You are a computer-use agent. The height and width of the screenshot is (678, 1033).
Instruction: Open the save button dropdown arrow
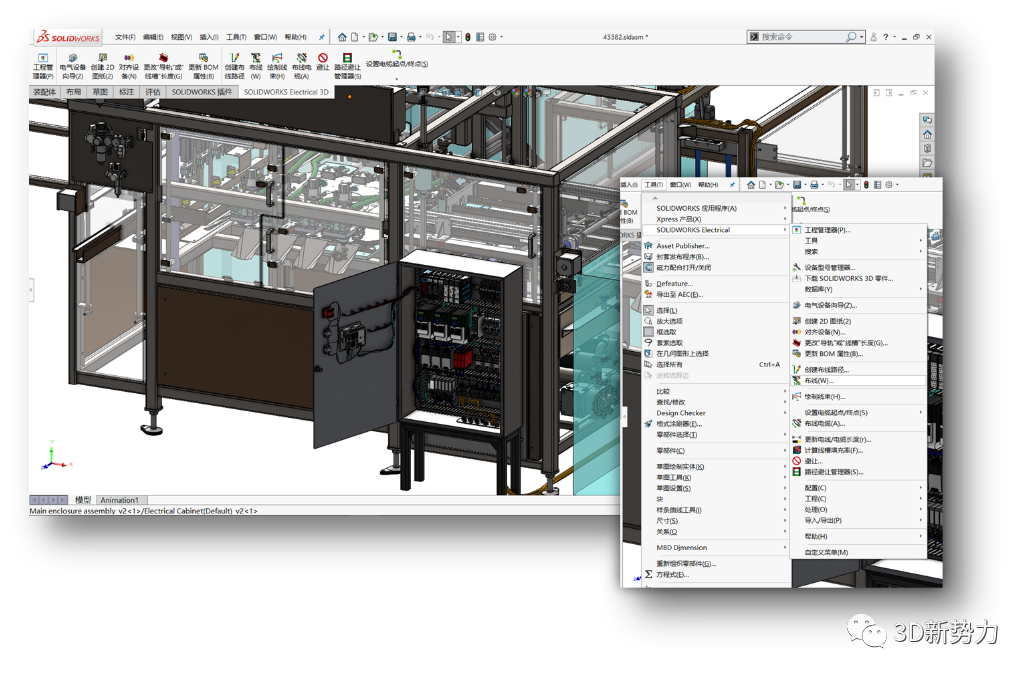click(400, 36)
